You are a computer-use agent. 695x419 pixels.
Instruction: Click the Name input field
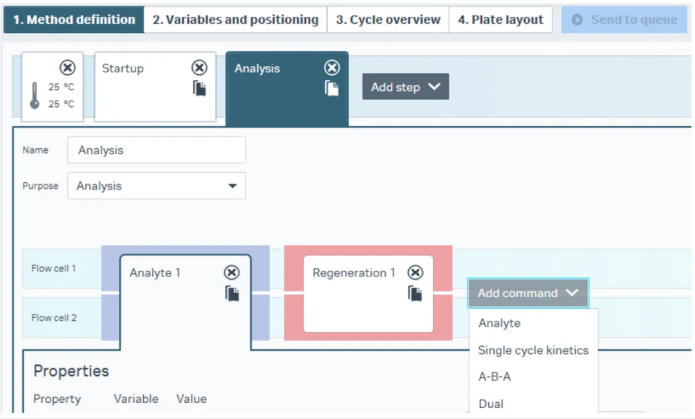[x=156, y=150]
